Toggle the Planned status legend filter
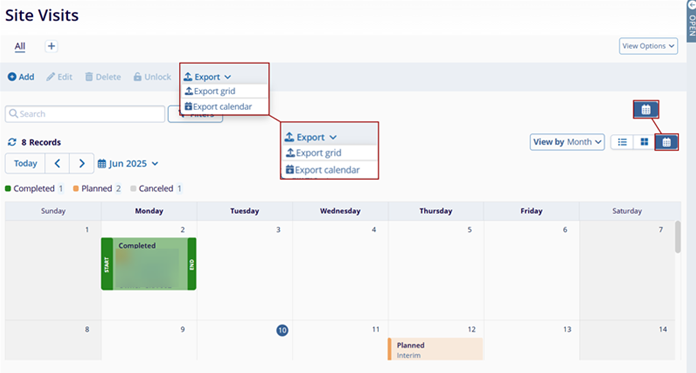The width and height of the screenshot is (696, 373). (x=97, y=189)
